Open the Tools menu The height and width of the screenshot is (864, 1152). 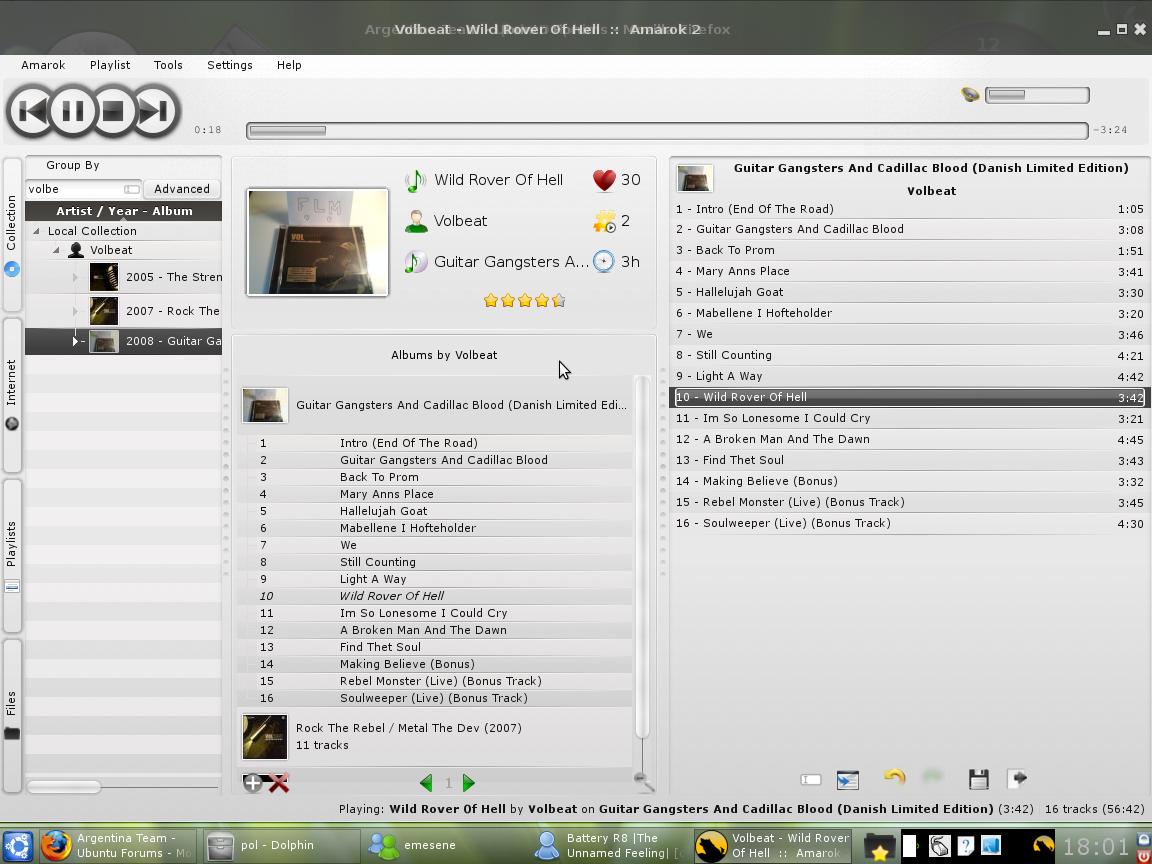click(x=168, y=65)
